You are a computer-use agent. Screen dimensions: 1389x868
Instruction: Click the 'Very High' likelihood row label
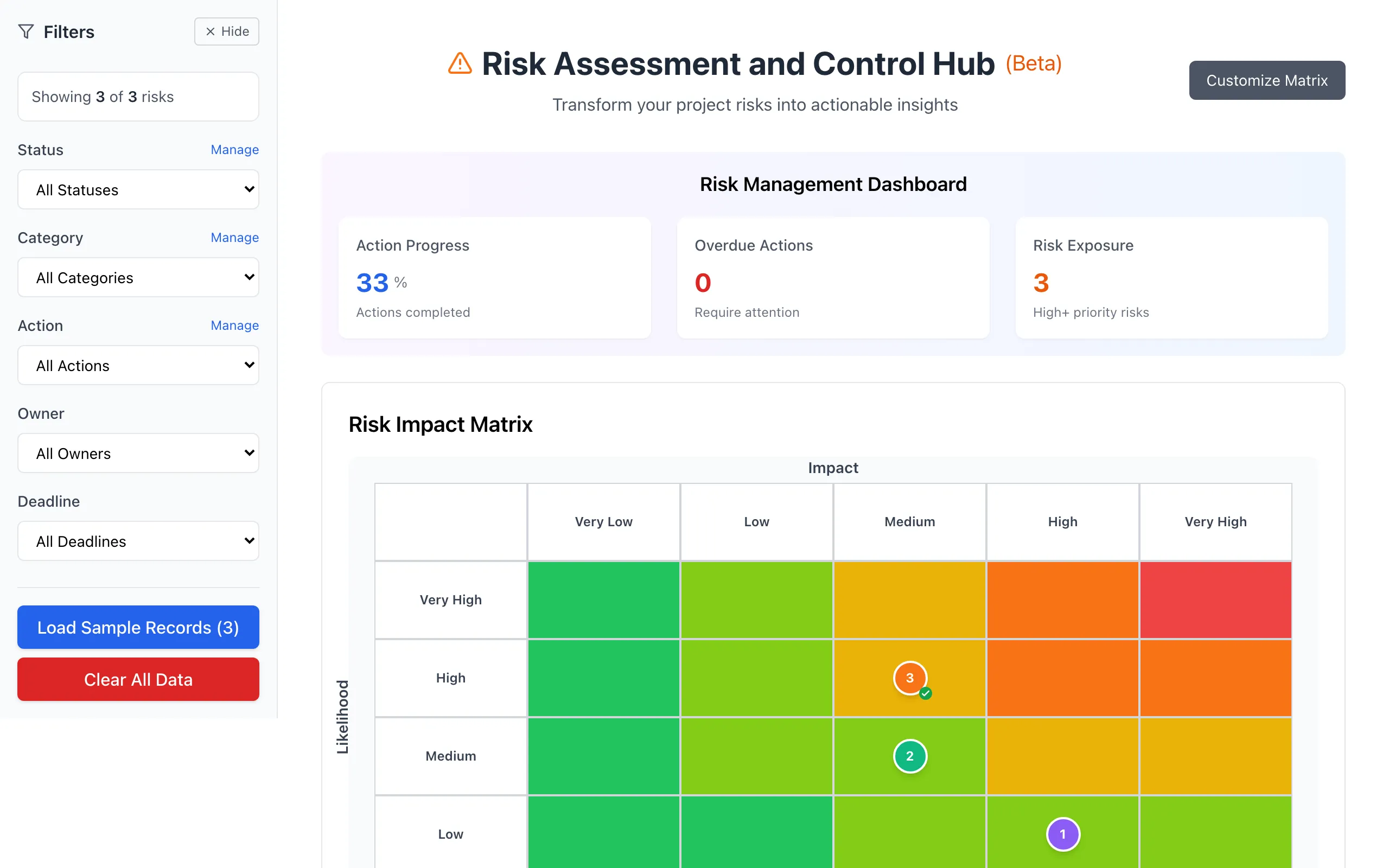(450, 600)
